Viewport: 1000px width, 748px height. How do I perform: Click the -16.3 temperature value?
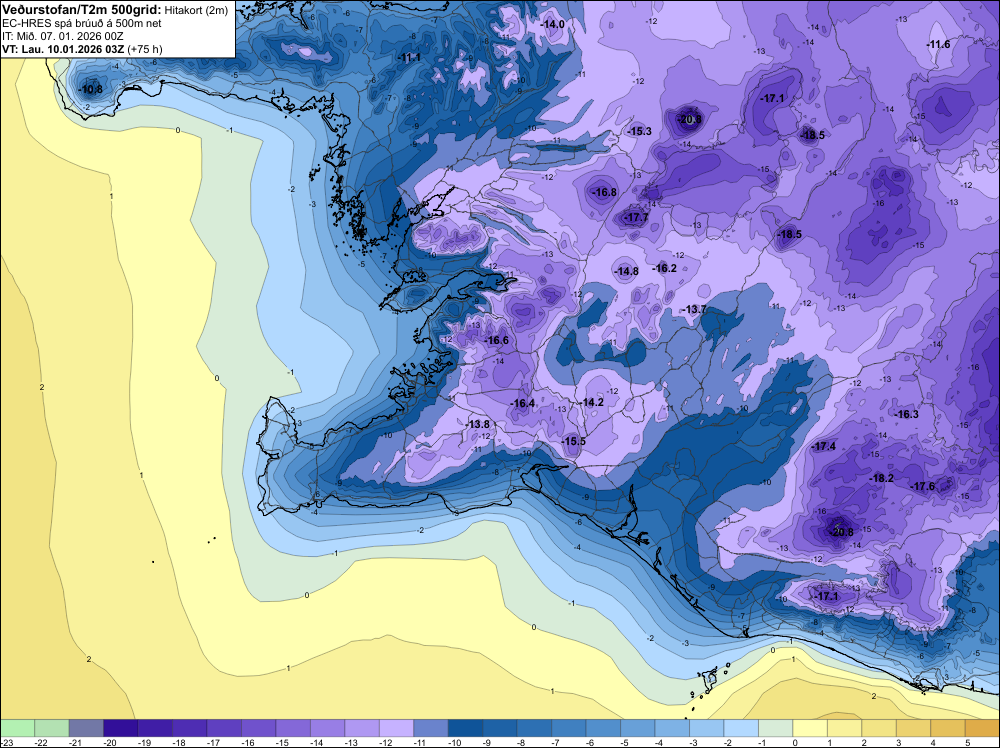click(906, 414)
